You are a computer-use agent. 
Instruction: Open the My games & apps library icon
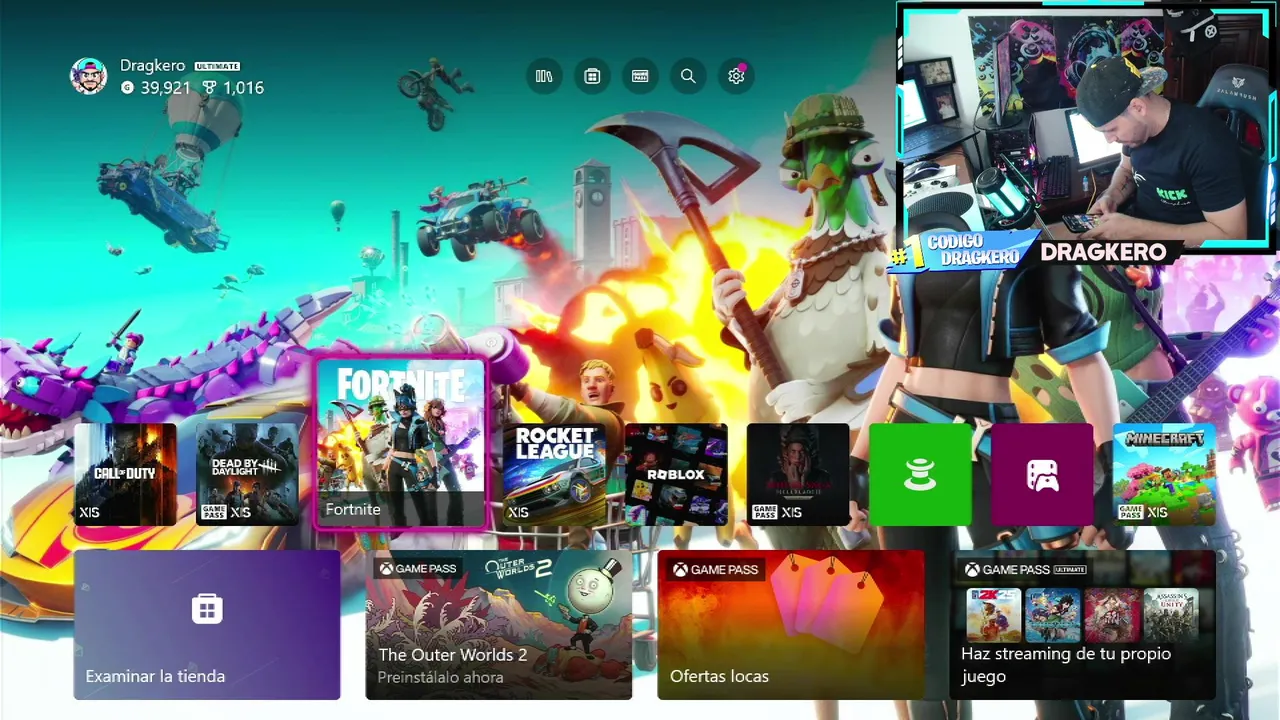(544, 76)
